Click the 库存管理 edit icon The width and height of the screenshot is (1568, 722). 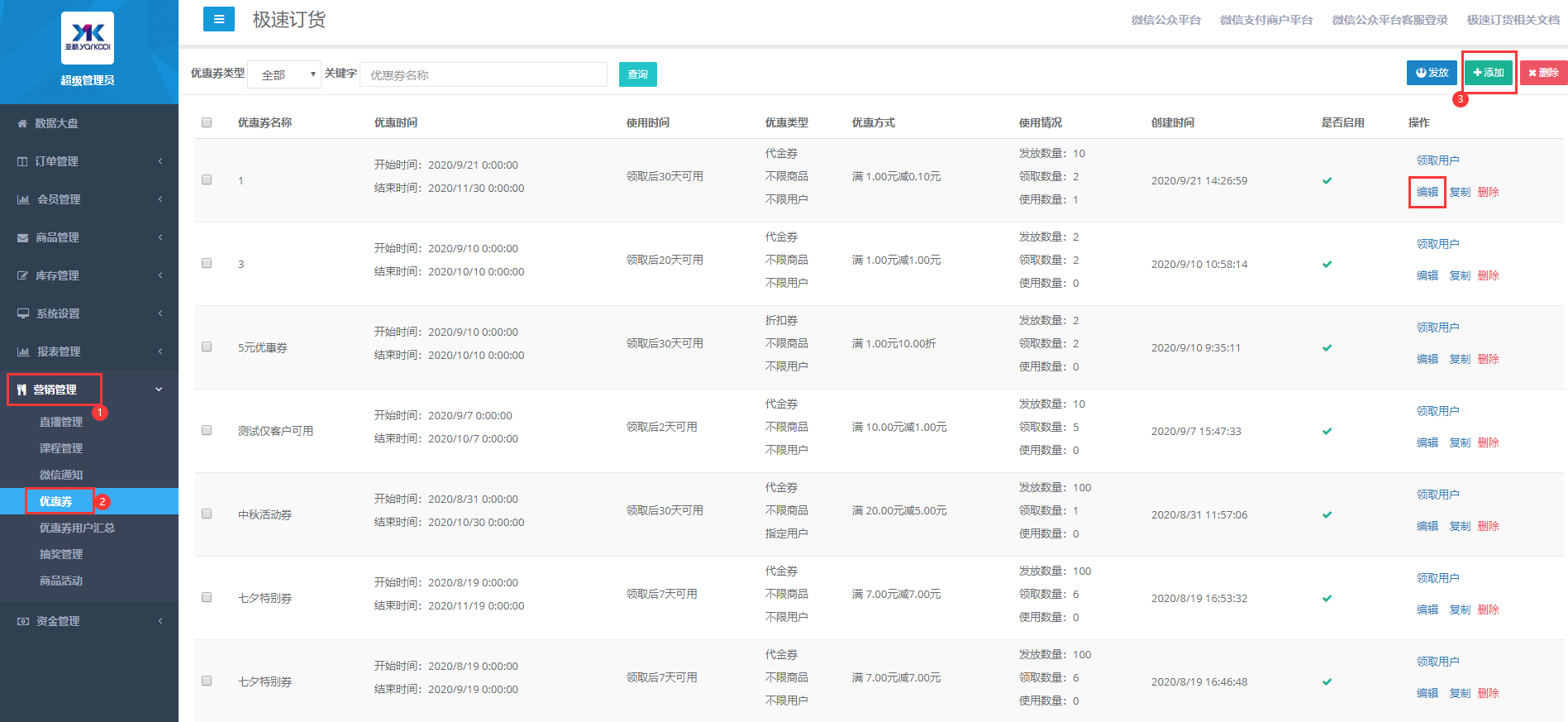(x=22, y=275)
